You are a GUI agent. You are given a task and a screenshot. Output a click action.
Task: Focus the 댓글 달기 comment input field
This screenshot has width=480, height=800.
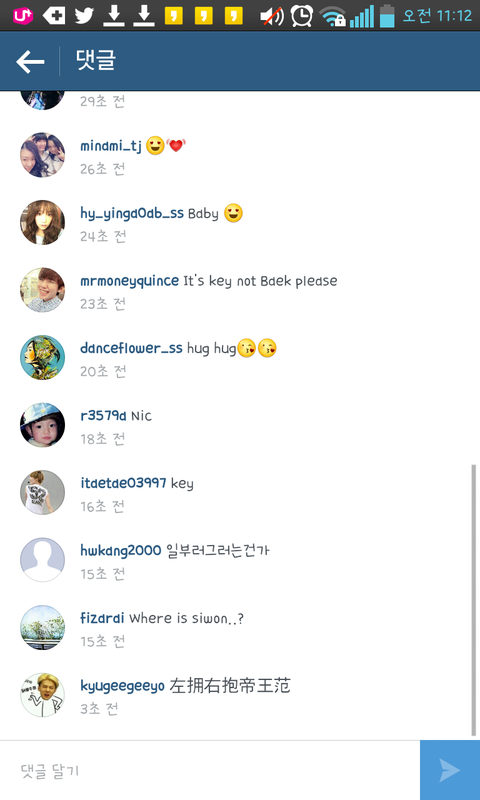pos(210,770)
